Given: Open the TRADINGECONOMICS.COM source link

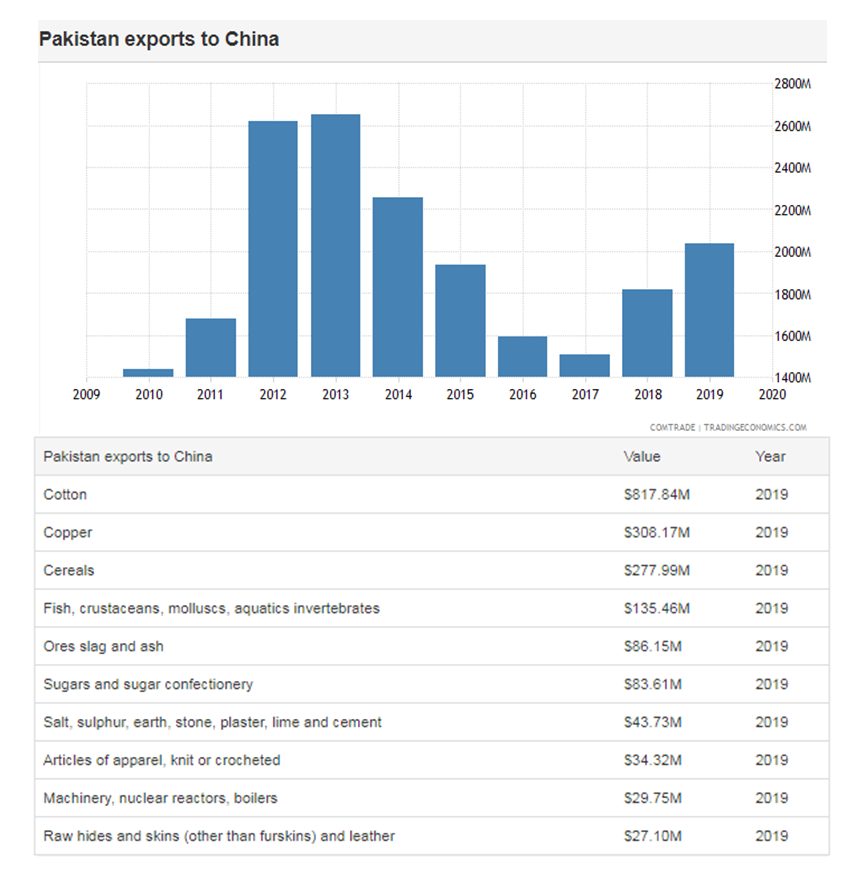Looking at the screenshot, I should [x=754, y=428].
